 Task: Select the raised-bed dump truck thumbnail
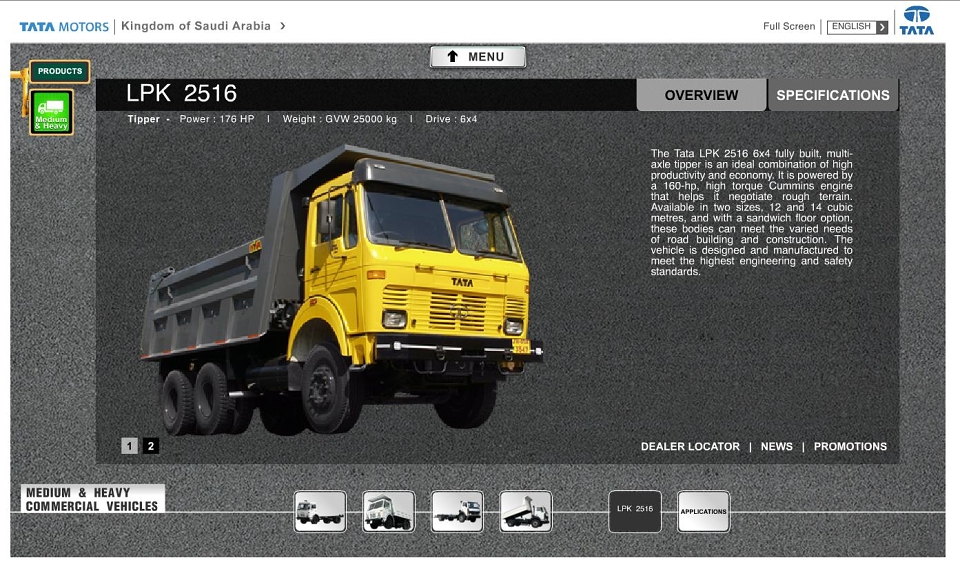tap(526, 511)
